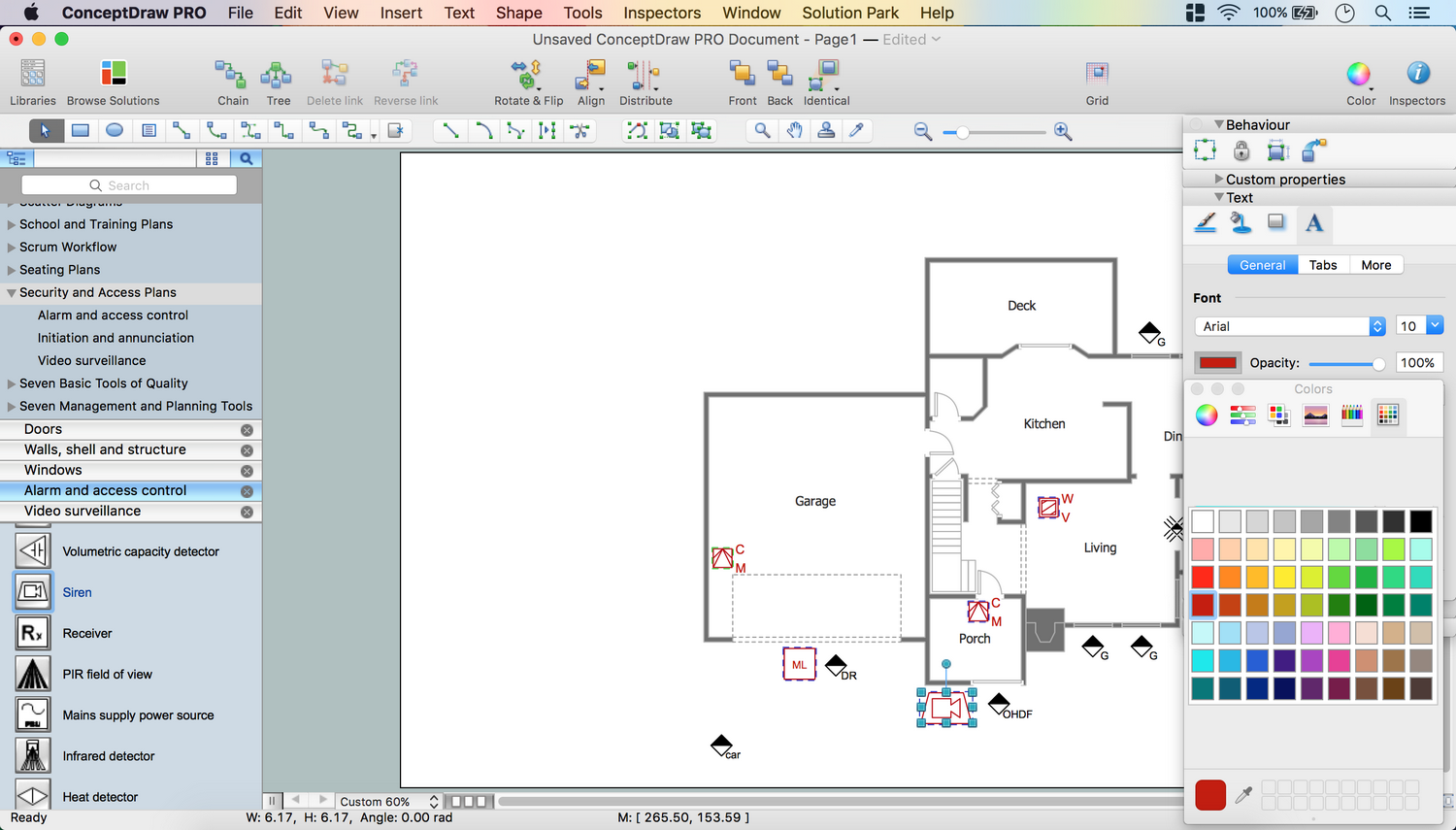
Task: Choose the arrow Select tool
Action: [46, 130]
